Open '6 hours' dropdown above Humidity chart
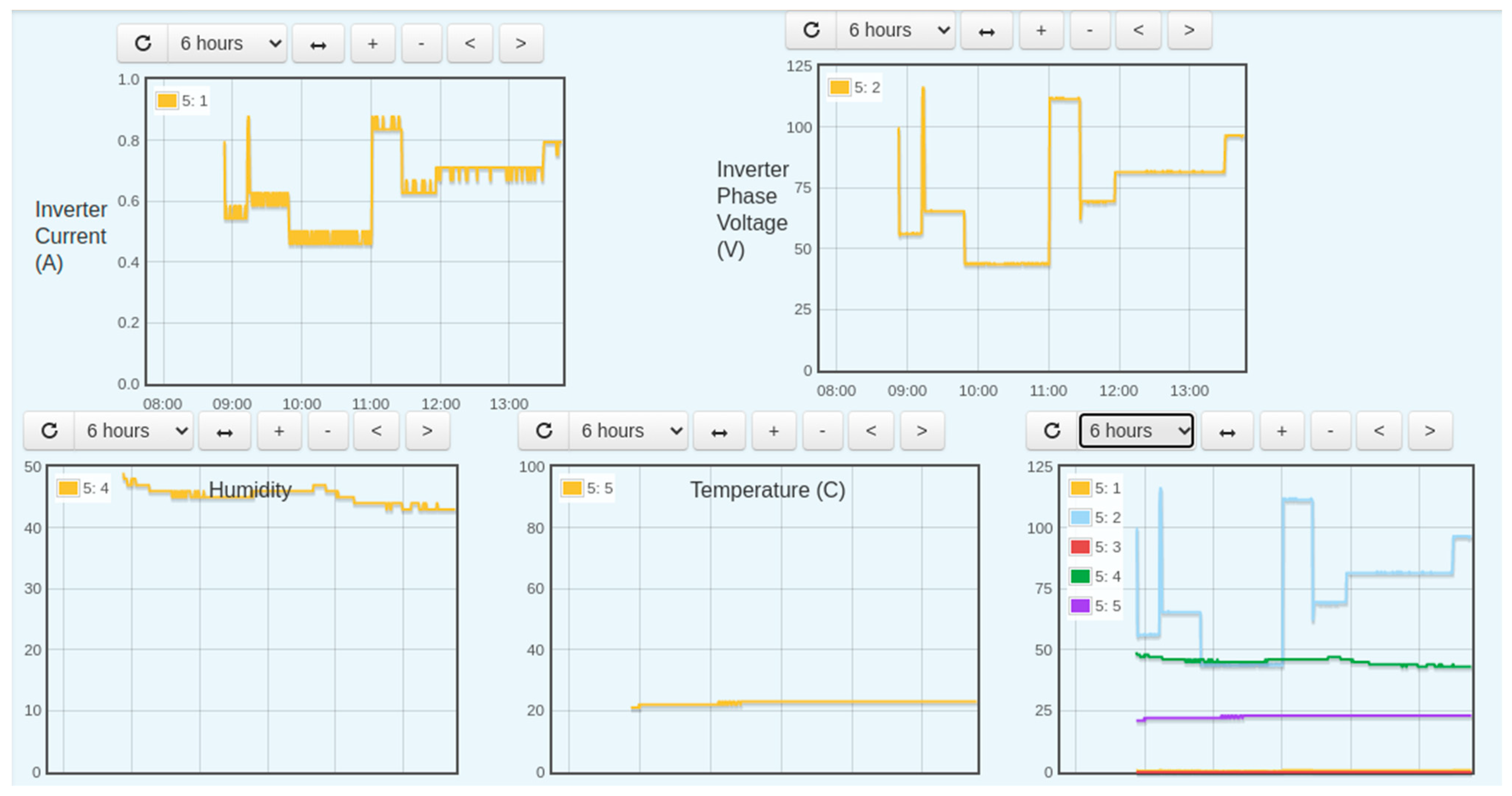 [134, 431]
